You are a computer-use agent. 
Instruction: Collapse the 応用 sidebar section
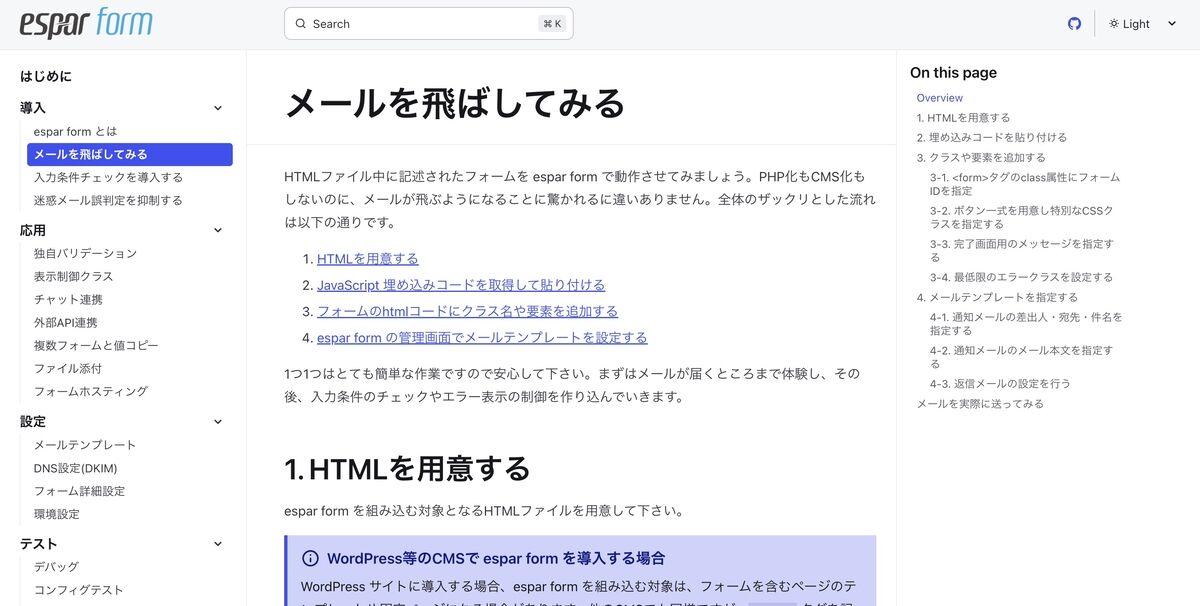point(218,230)
